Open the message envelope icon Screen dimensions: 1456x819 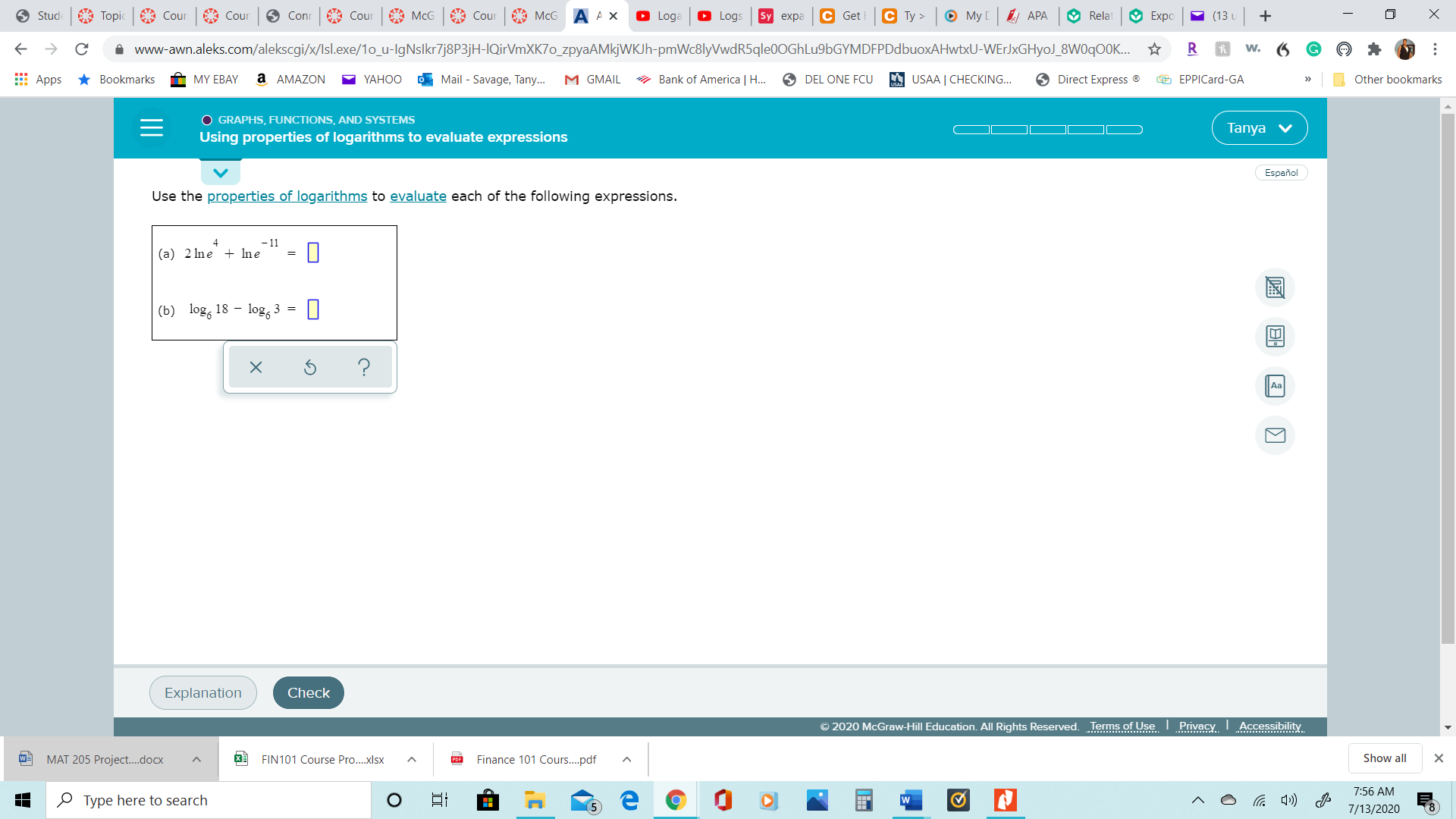pyautogui.click(x=1275, y=435)
